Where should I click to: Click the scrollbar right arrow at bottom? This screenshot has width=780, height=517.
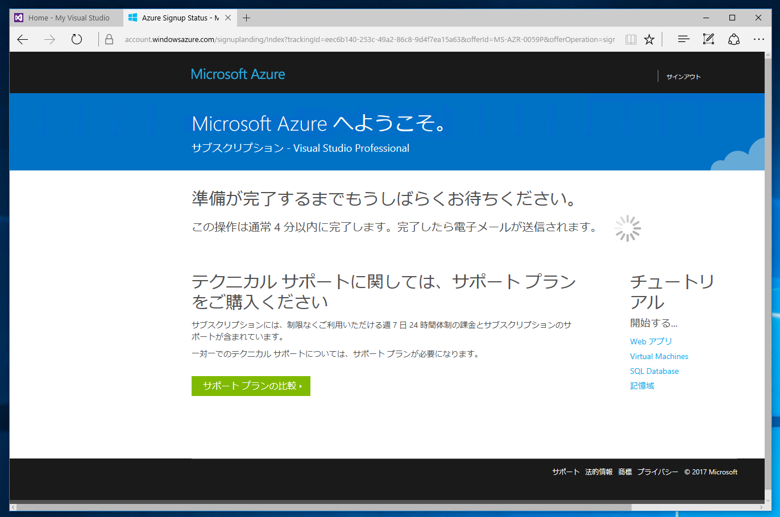pos(761,507)
